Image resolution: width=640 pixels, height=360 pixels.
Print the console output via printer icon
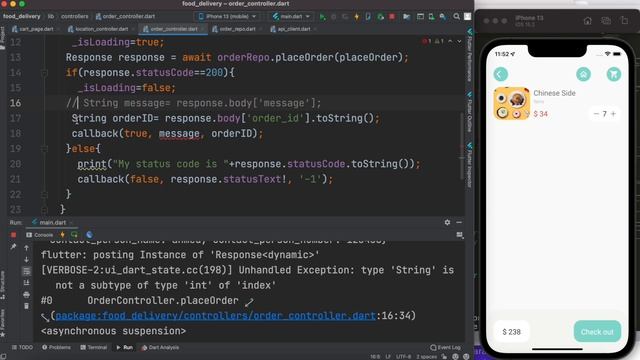27,294
